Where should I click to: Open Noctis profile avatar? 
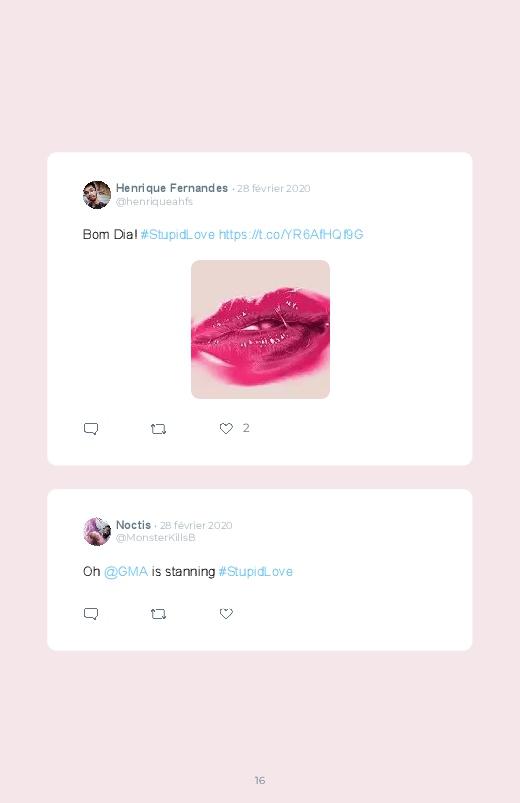click(x=97, y=532)
